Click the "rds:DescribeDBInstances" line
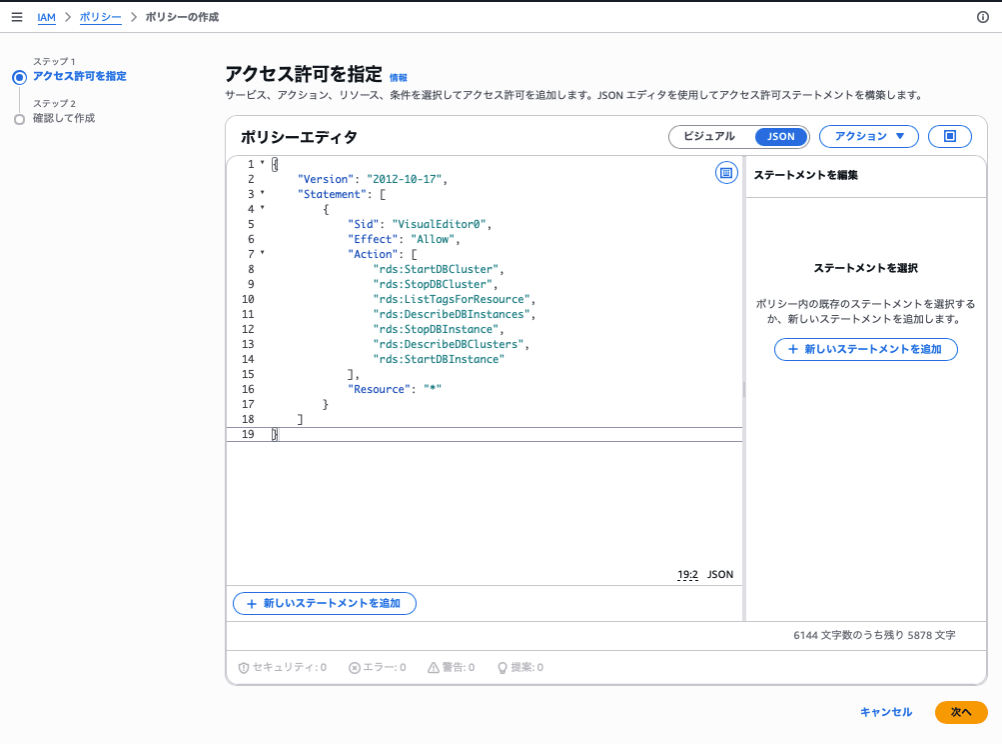Image resolution: width=1002 pixels, height=744 pixels. [454, 314]
